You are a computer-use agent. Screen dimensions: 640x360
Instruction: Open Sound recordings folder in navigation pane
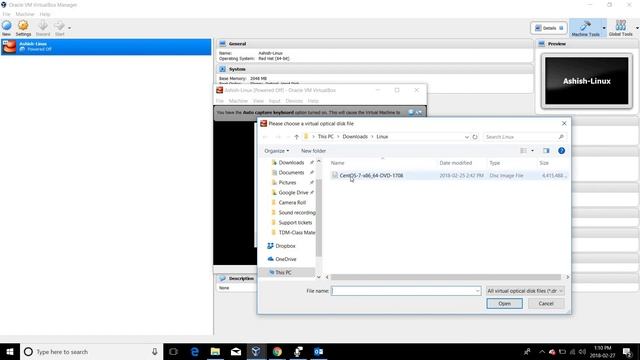[x=297, y=213]
